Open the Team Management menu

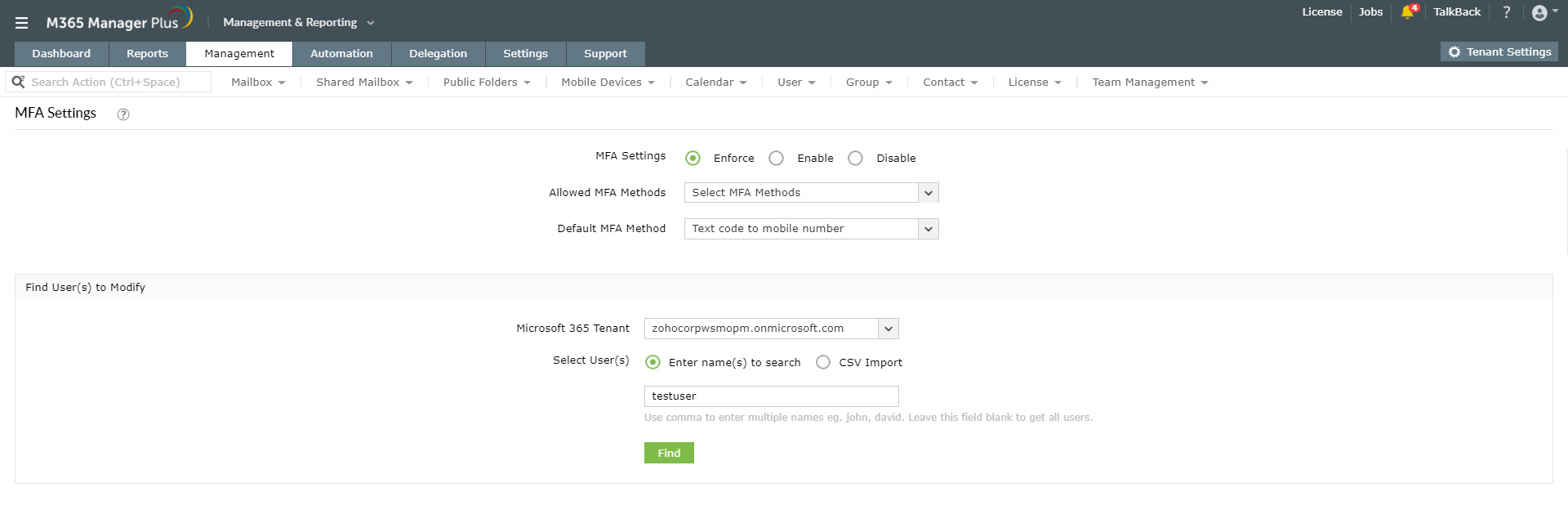[x=1149, y=83]
